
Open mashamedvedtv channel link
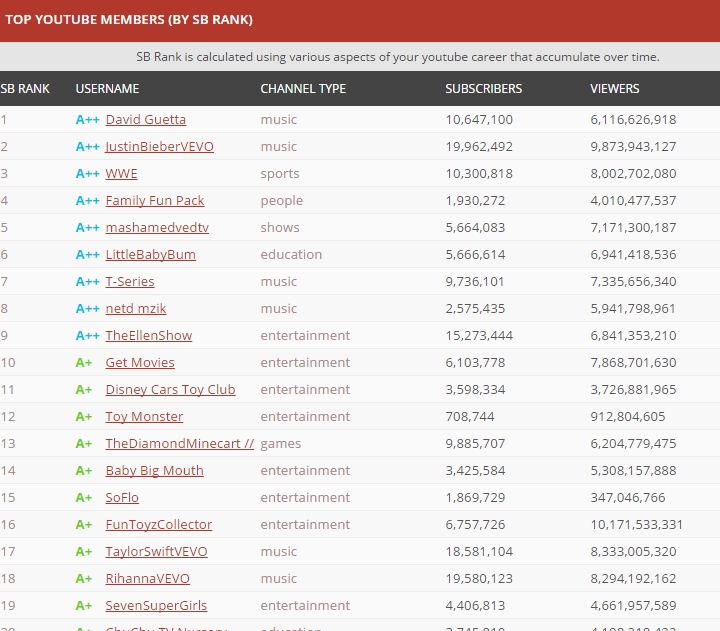click(x=157, y=227)
